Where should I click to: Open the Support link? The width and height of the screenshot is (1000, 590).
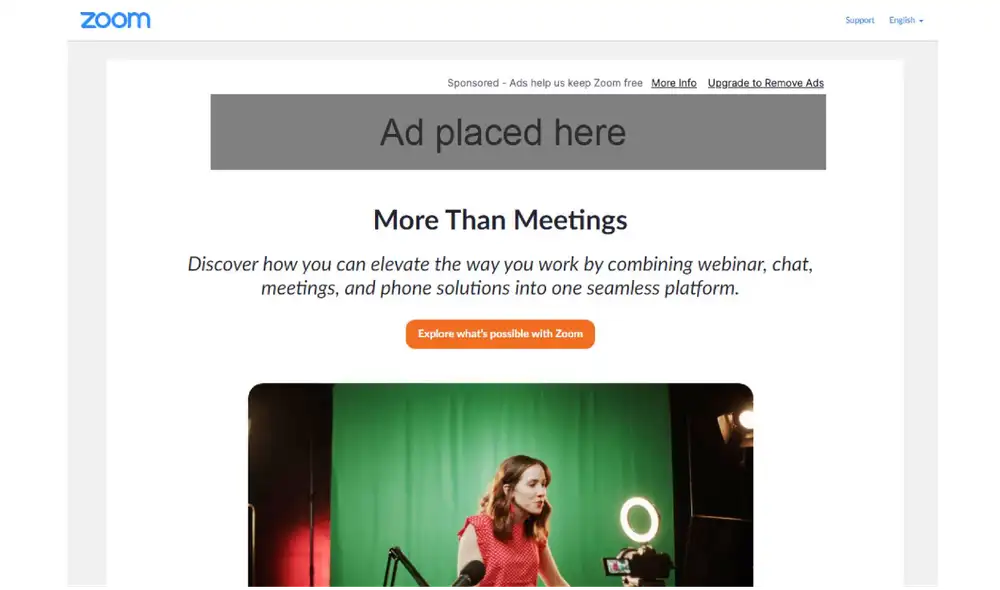click(859, 20)
